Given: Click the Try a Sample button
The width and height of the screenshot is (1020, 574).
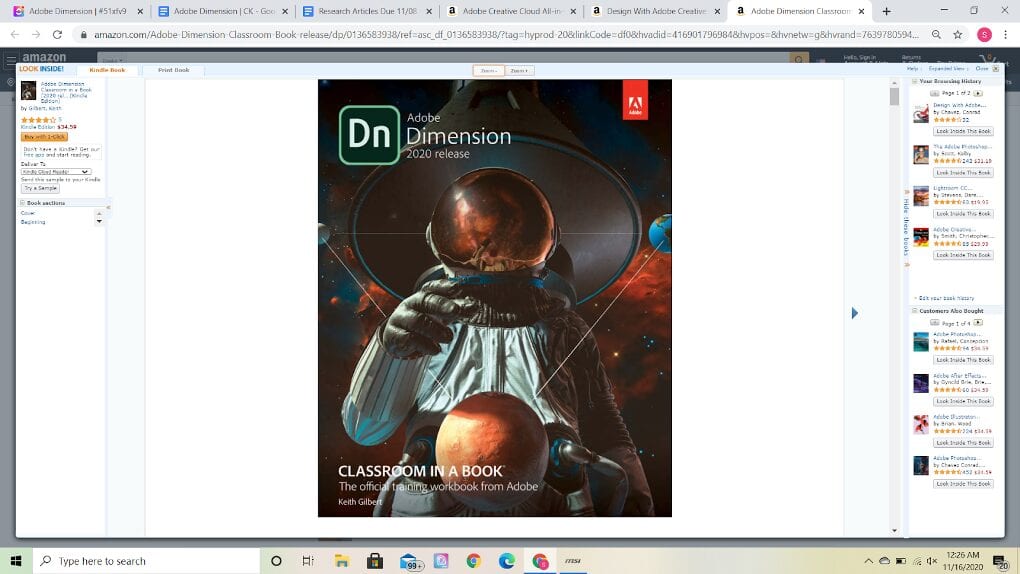Looking at the screenshot, I should (x=40, y=188).
